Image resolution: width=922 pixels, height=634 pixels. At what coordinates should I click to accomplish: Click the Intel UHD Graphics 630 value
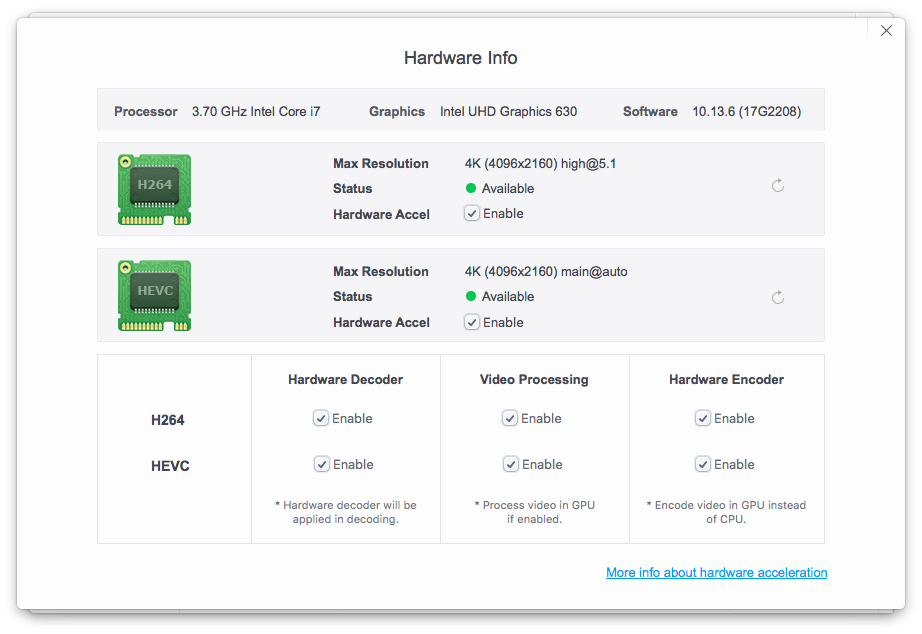click(508, 111)
